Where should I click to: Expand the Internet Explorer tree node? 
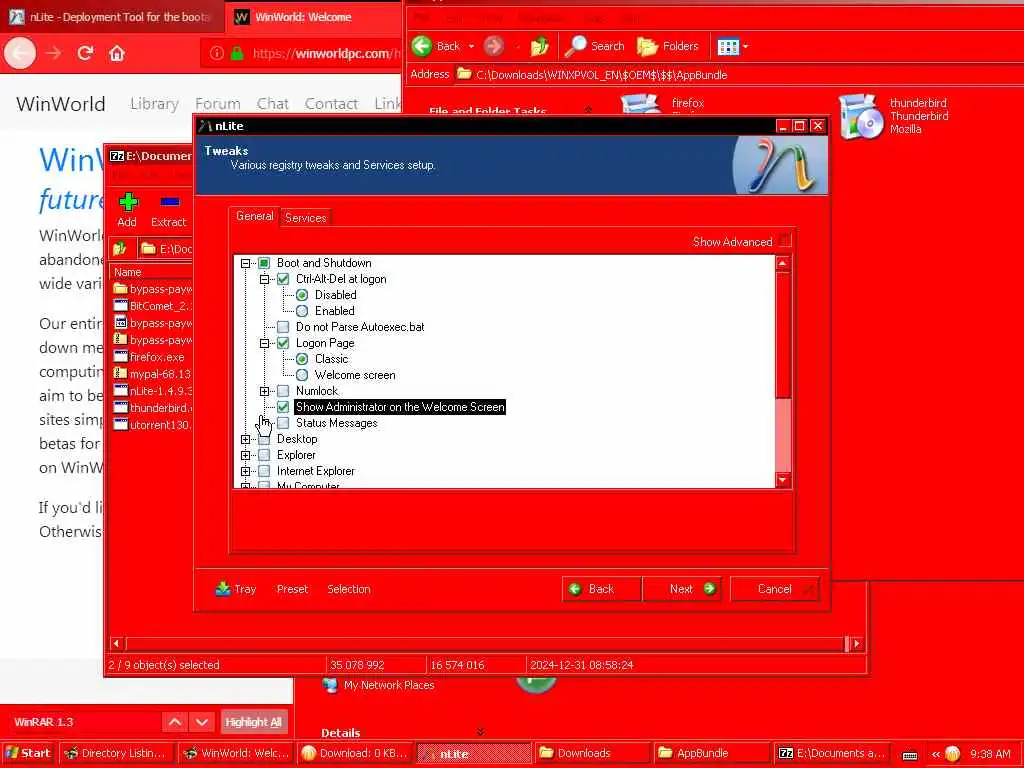(246, 471)
